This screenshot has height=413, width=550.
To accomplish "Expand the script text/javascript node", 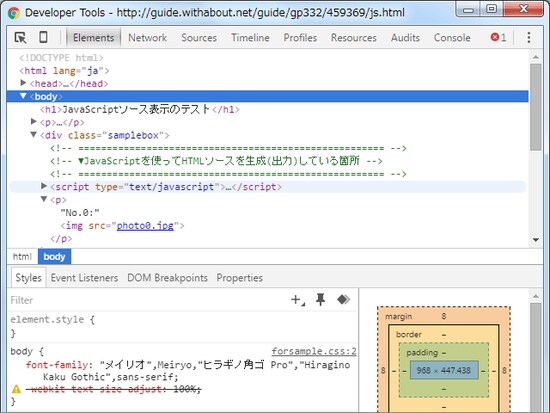I will pyautogui.click(x=43, y=186).
